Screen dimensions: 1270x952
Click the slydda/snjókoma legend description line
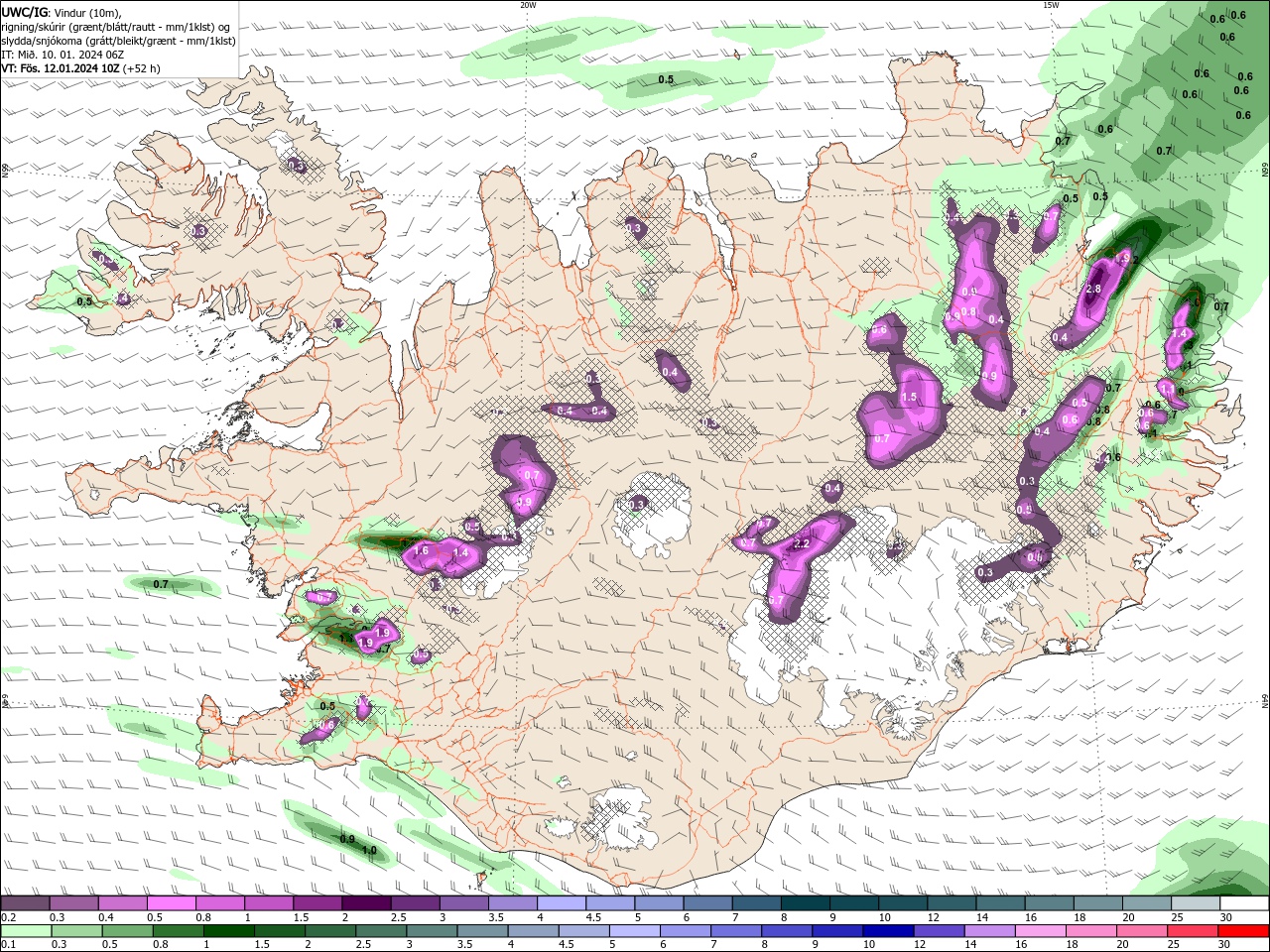pyautogui.click(x=118, y=41)
